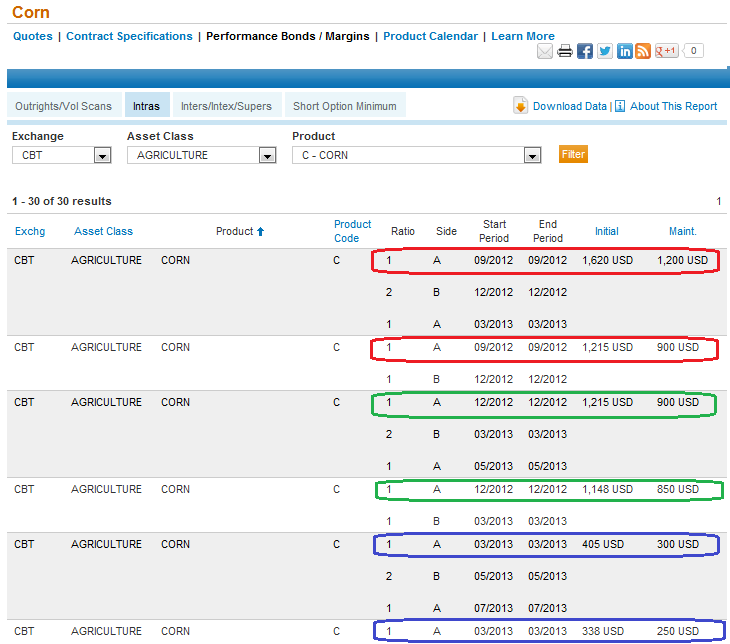Click the Google +1 button
The height and width of the screenshot is (644, 730).
(667, 51)
